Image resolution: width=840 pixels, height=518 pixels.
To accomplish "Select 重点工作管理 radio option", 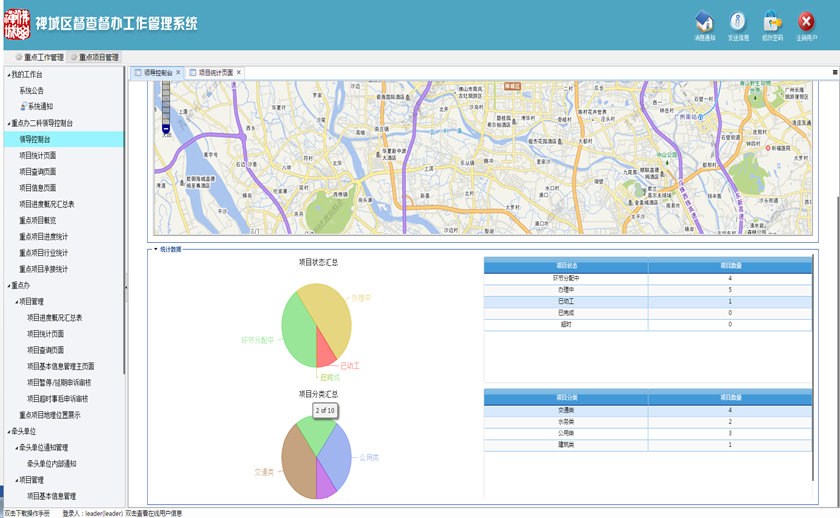I will [x=18, y=58].
